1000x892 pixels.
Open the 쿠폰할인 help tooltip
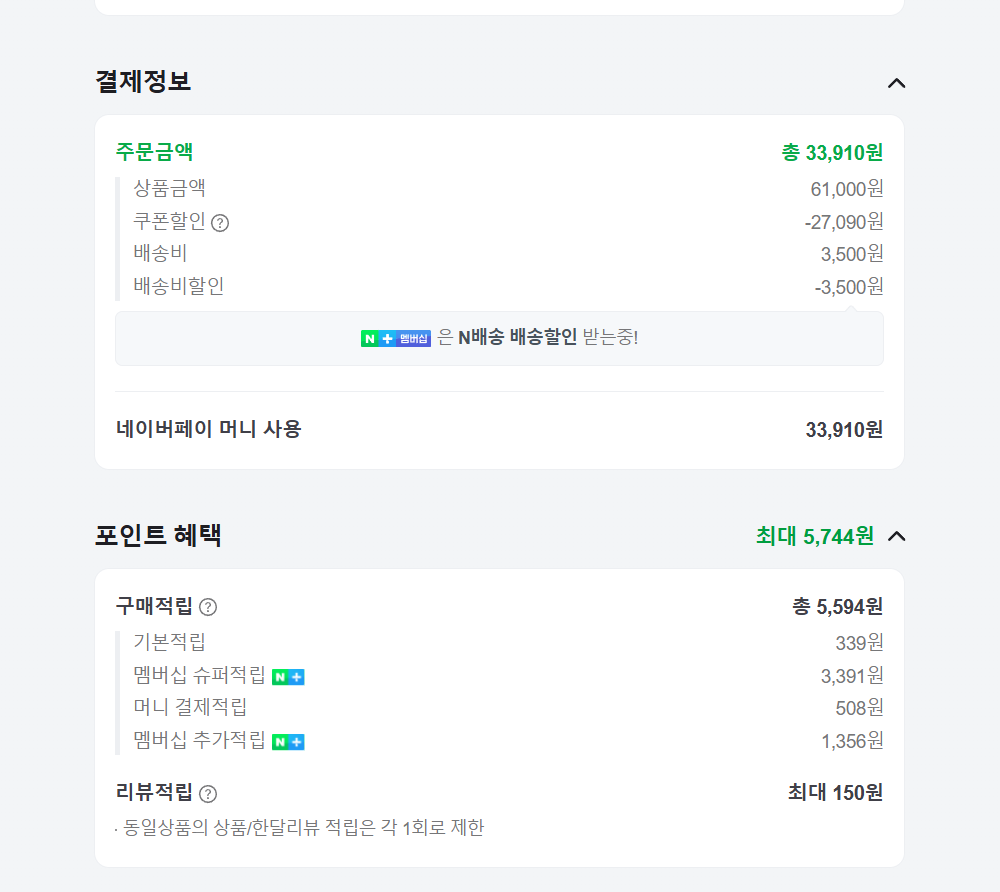coord(218,222)
